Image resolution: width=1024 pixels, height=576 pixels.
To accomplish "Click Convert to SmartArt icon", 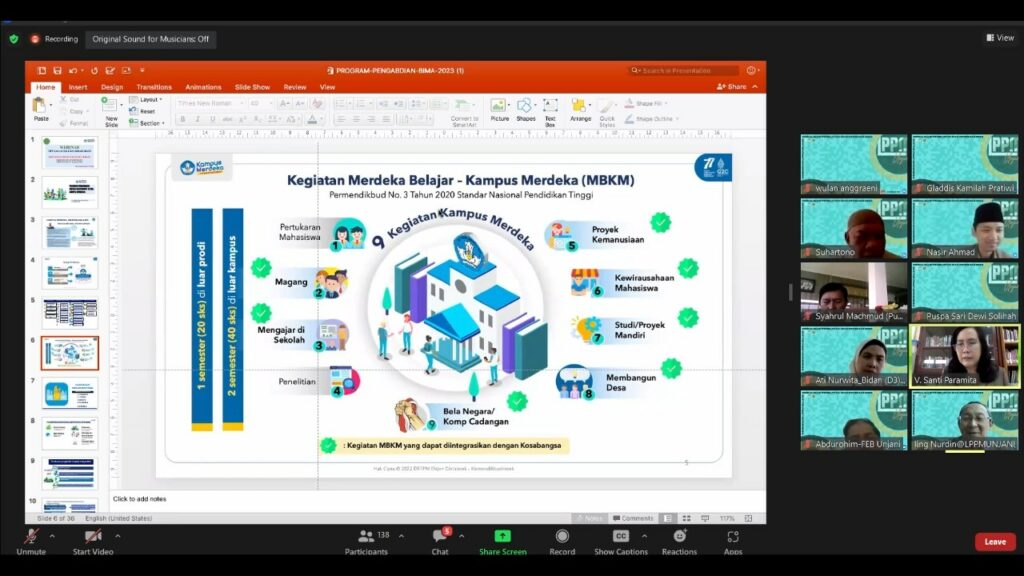I will point(463,106).
